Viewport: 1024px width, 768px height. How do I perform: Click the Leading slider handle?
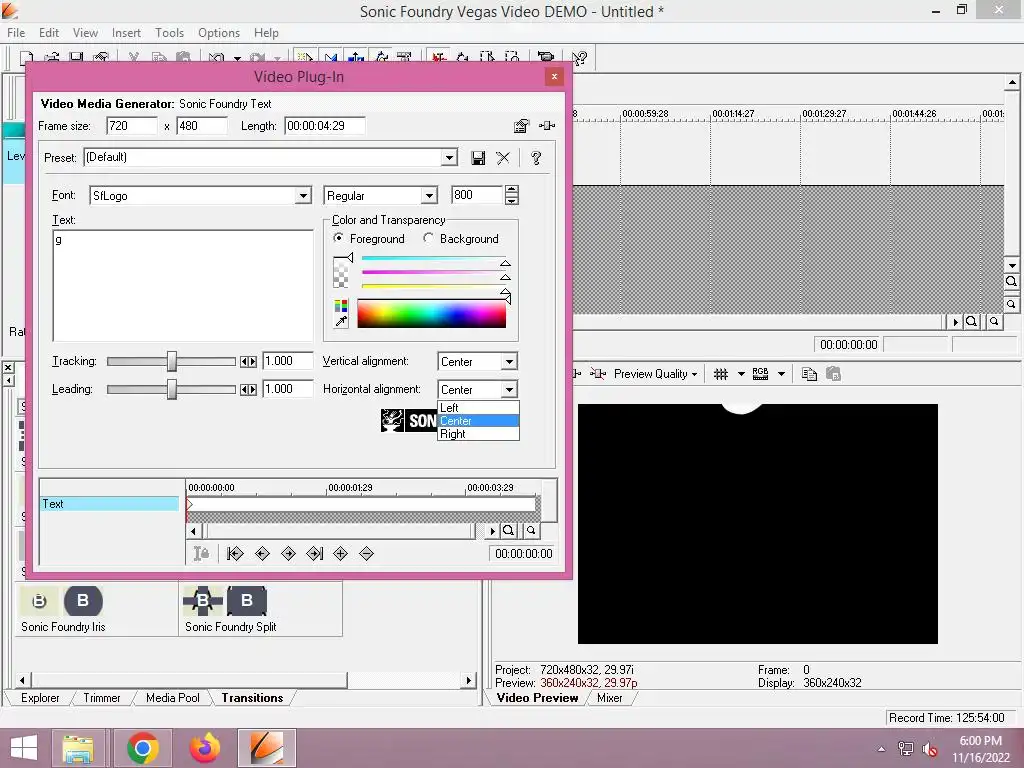tap(171, 389)
